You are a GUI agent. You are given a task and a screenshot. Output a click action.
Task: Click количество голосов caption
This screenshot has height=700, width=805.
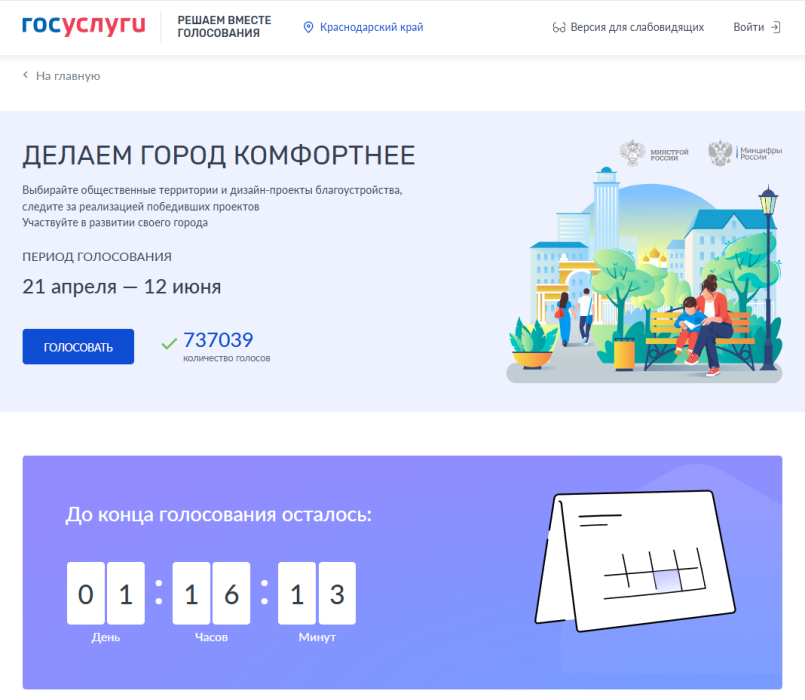point(226,358)
